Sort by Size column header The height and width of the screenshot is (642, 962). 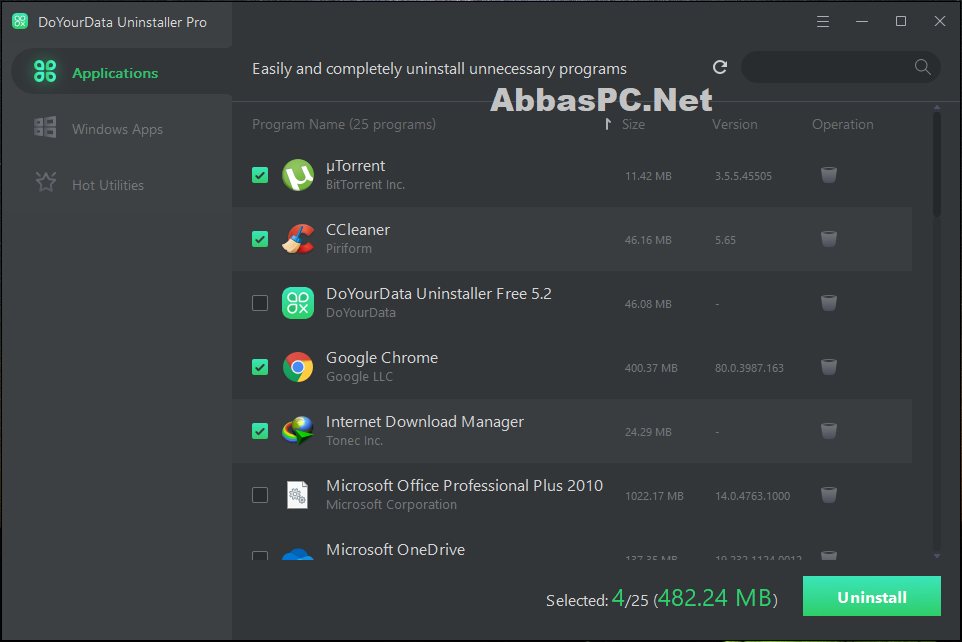[633, 124]
